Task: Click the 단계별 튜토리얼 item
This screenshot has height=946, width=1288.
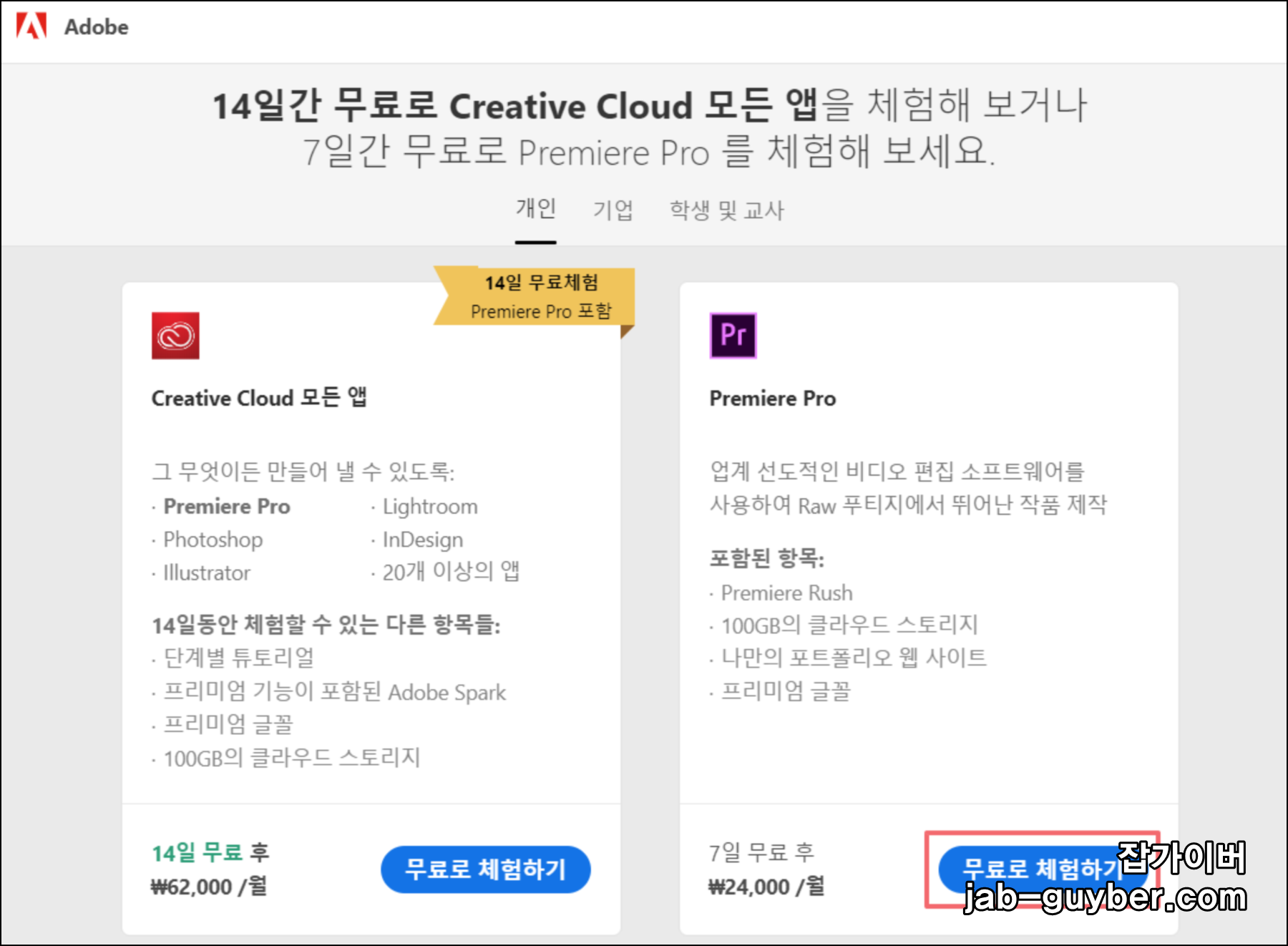Action: (x=239, y=658)
